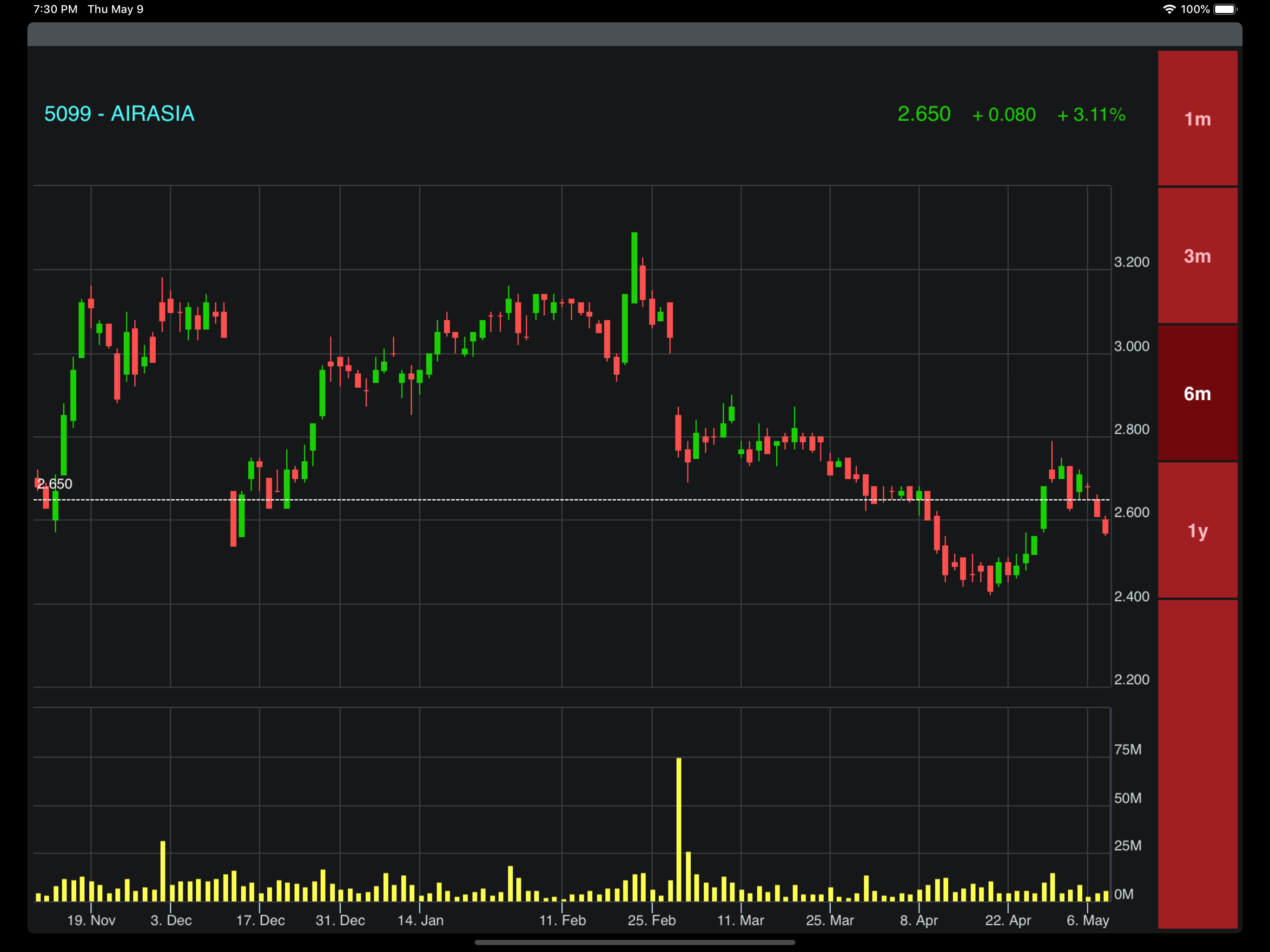This screenshot has width=1270, height=952.
Task: Tap the 2.600 price axis label
Action: (x=1131, y=512)
